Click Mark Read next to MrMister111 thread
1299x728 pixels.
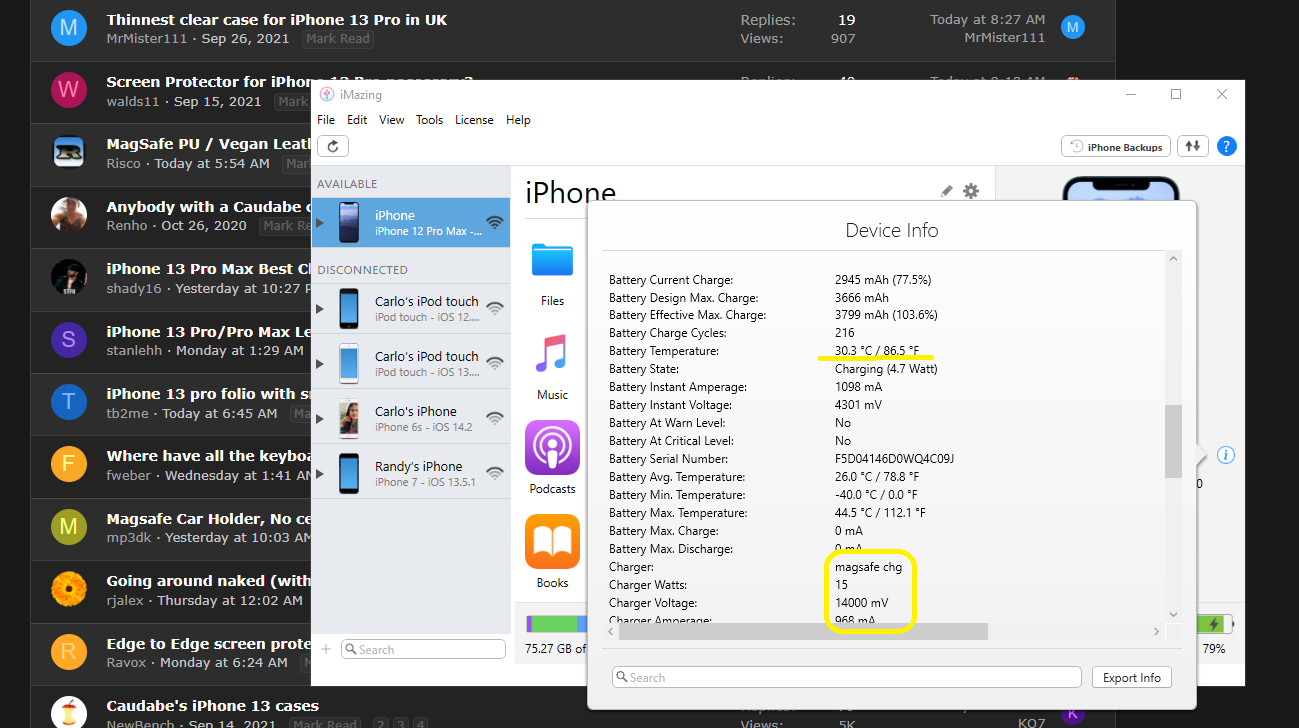click(x=338, y=39)
